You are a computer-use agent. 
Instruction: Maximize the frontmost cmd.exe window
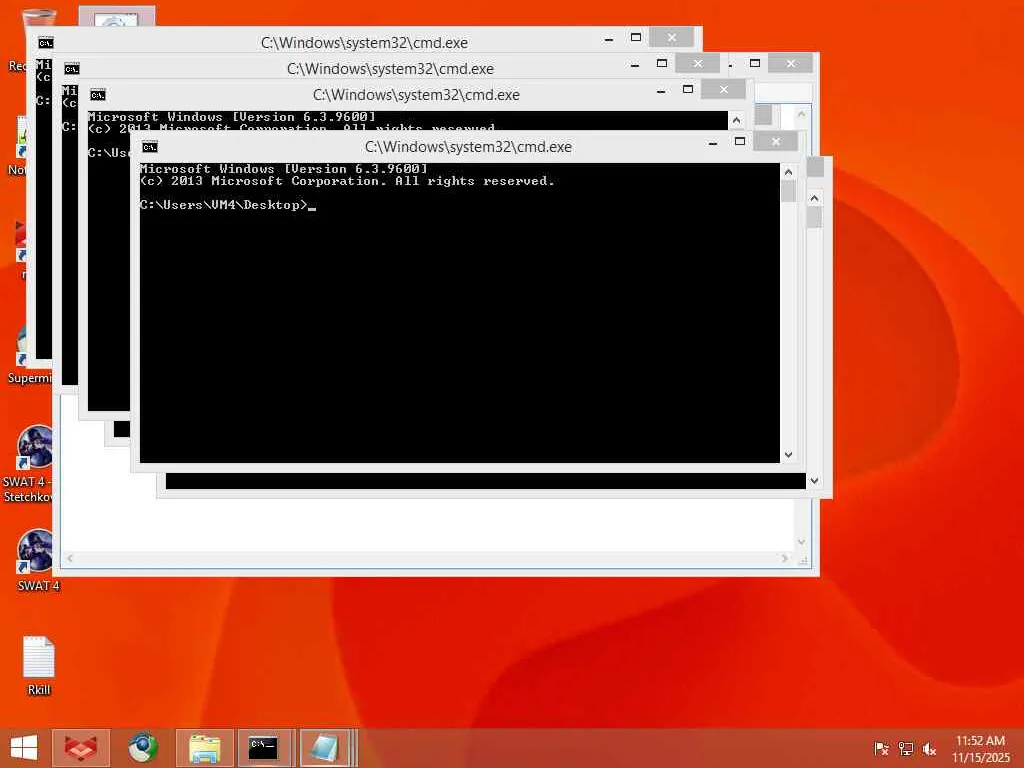(739, 142)
